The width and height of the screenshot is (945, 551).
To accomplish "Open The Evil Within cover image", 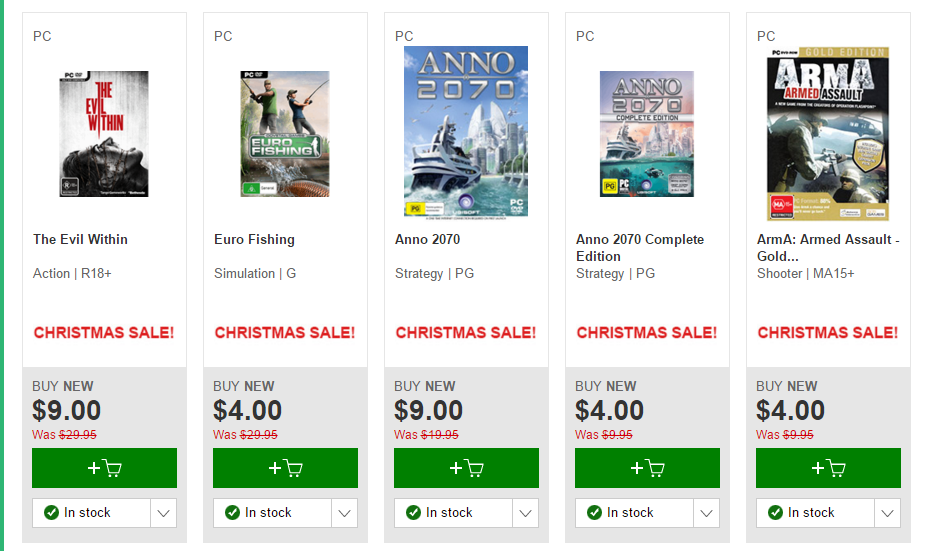I will 104,134.
